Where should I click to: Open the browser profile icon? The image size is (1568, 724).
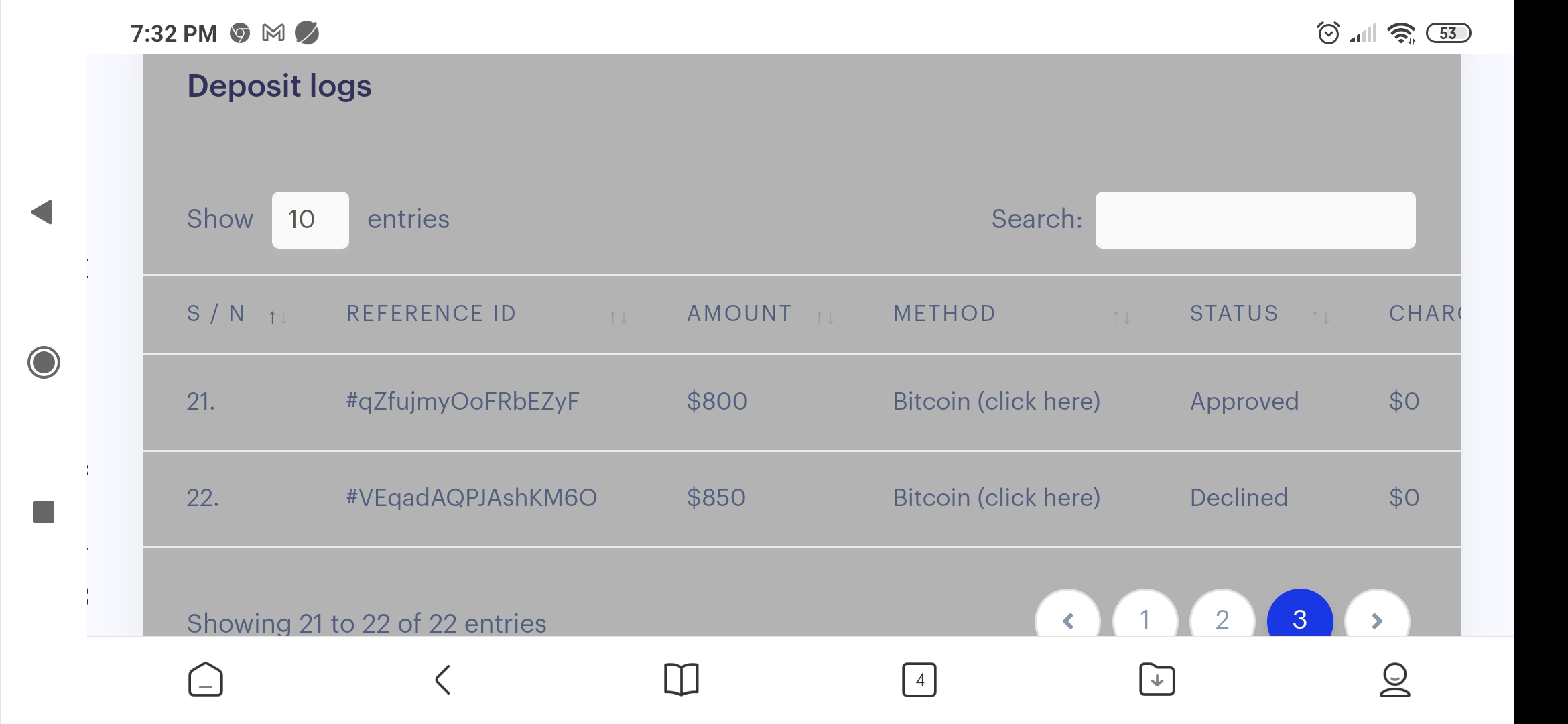[1395, 680]
